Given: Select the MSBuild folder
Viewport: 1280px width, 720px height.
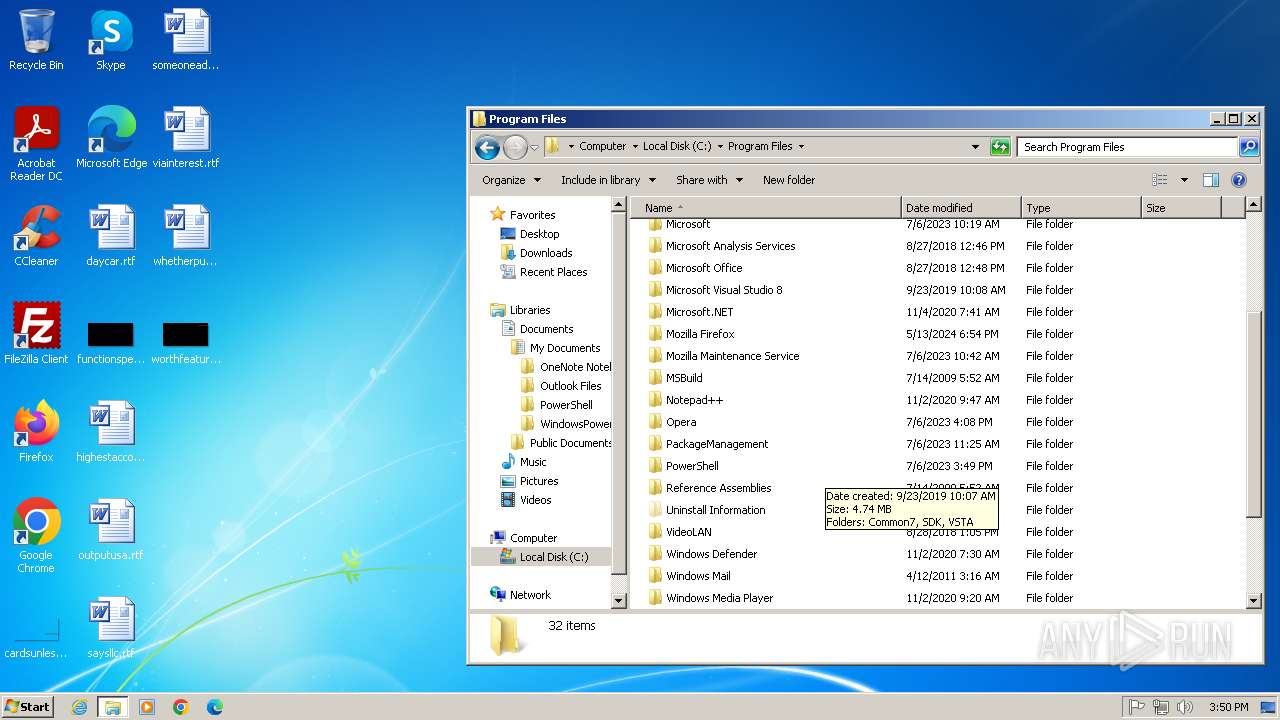Looking at the screenshot, I should (684, 378).
